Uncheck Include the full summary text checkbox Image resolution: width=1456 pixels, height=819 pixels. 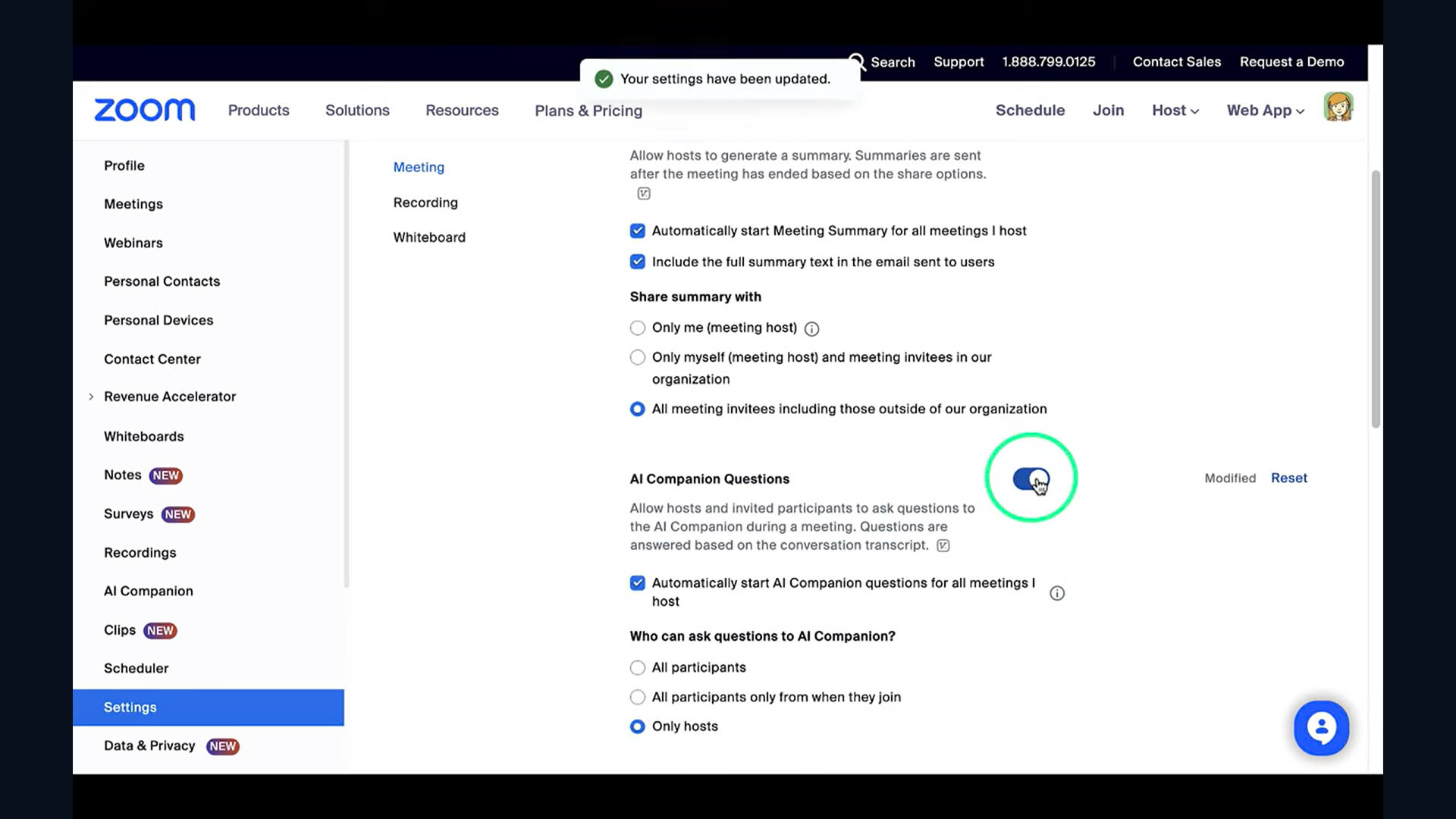tap(637, 262)
